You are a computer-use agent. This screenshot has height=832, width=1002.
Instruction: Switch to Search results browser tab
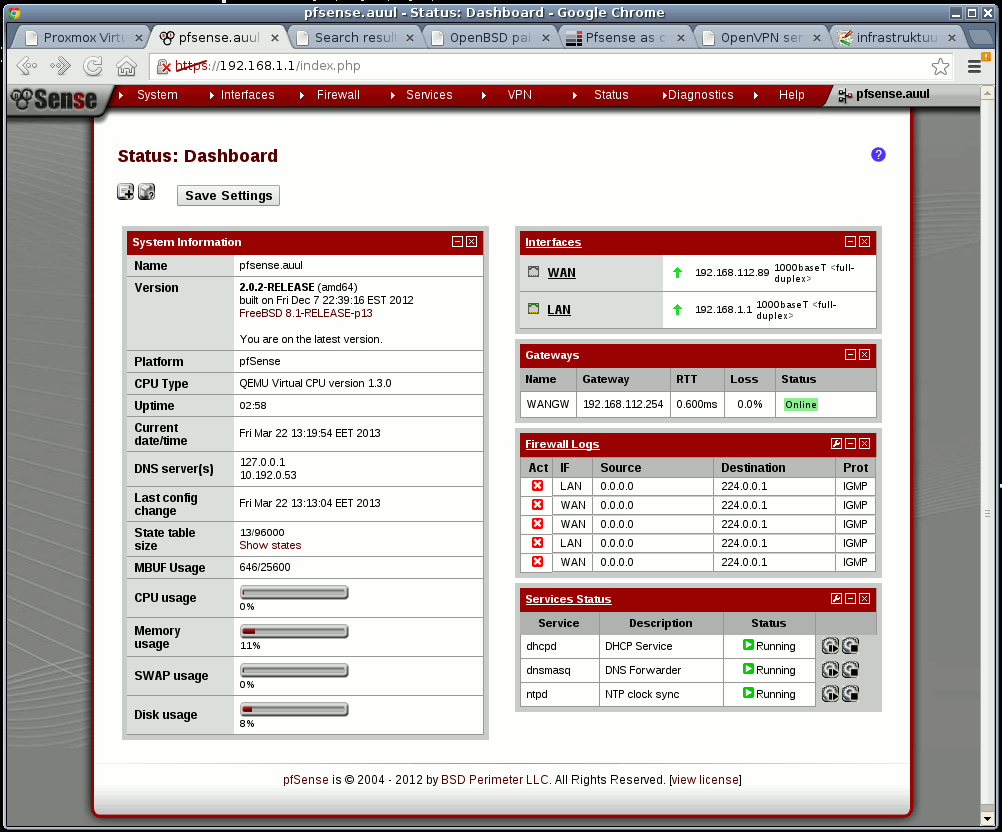(x=355, y=38)
